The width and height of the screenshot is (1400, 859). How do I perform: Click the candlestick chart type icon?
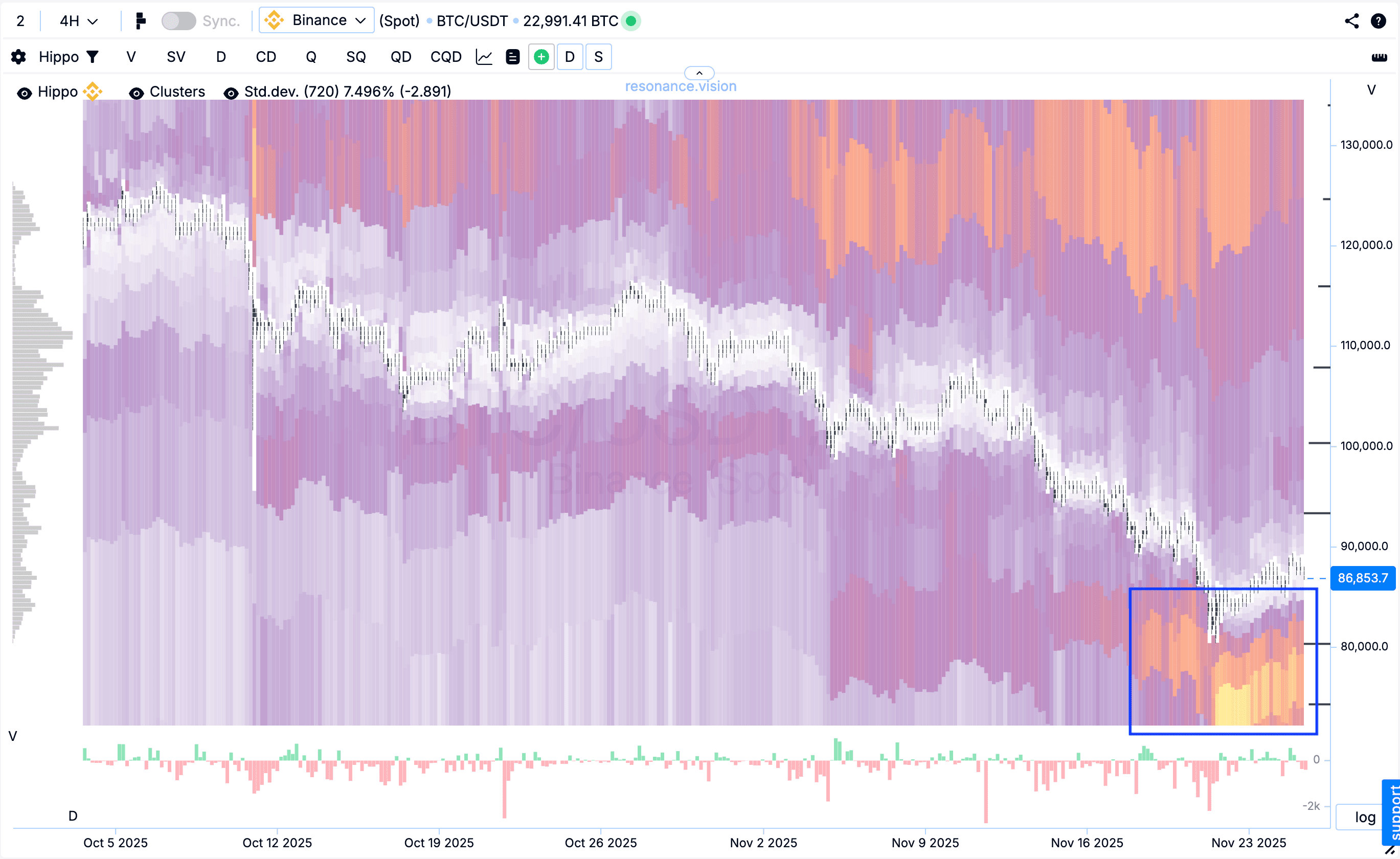(x=140, y=21)
